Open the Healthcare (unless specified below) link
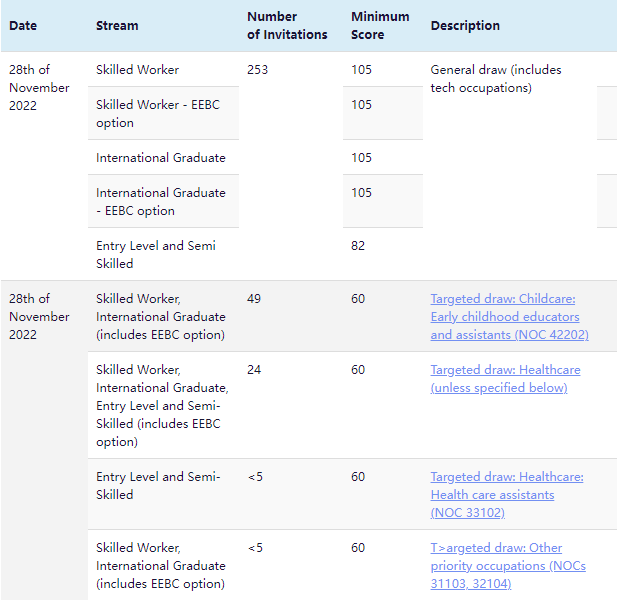The width and height of the screenshot is (618, 605). (505, 378)
